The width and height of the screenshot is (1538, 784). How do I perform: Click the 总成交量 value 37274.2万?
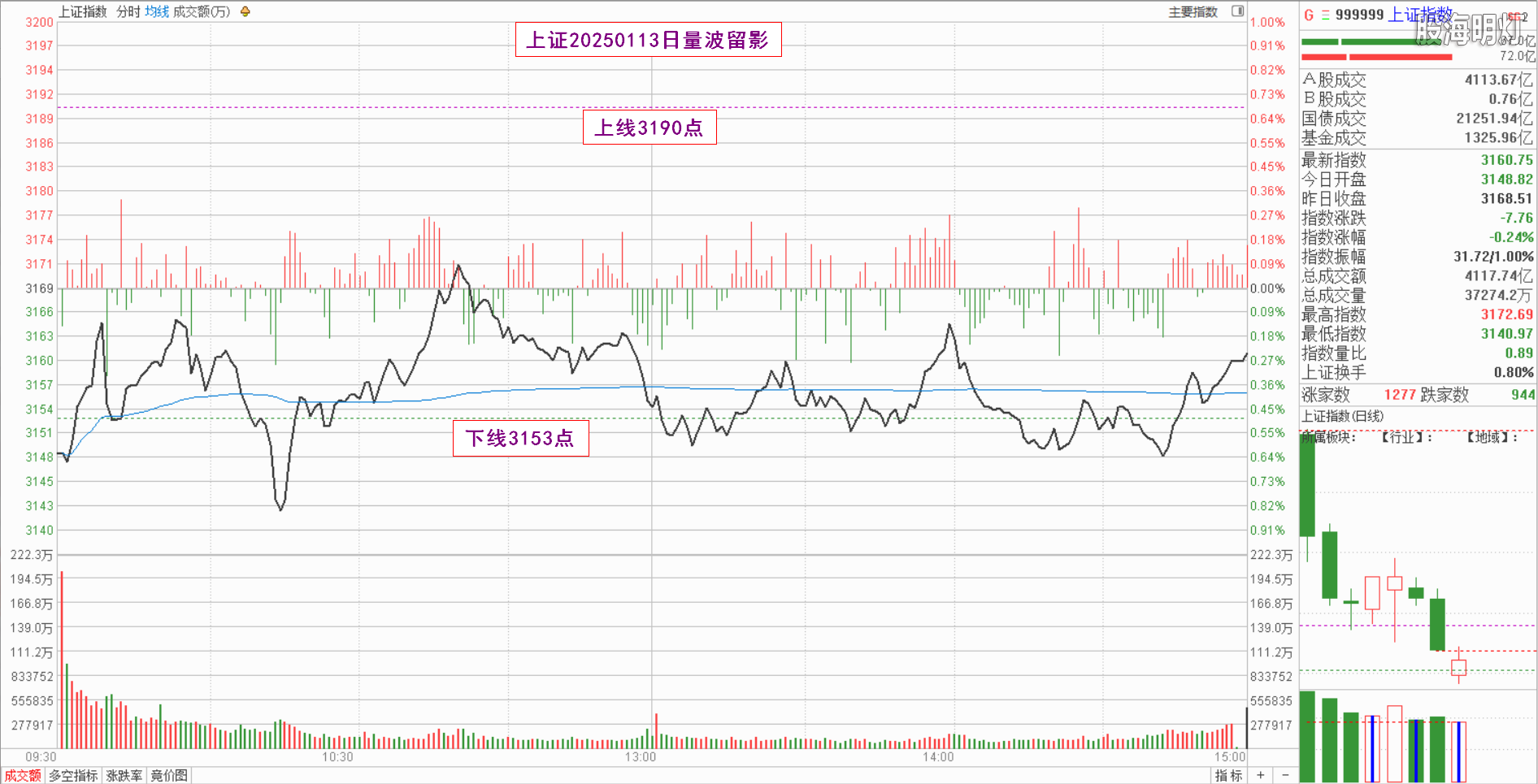click(1499, 296)
